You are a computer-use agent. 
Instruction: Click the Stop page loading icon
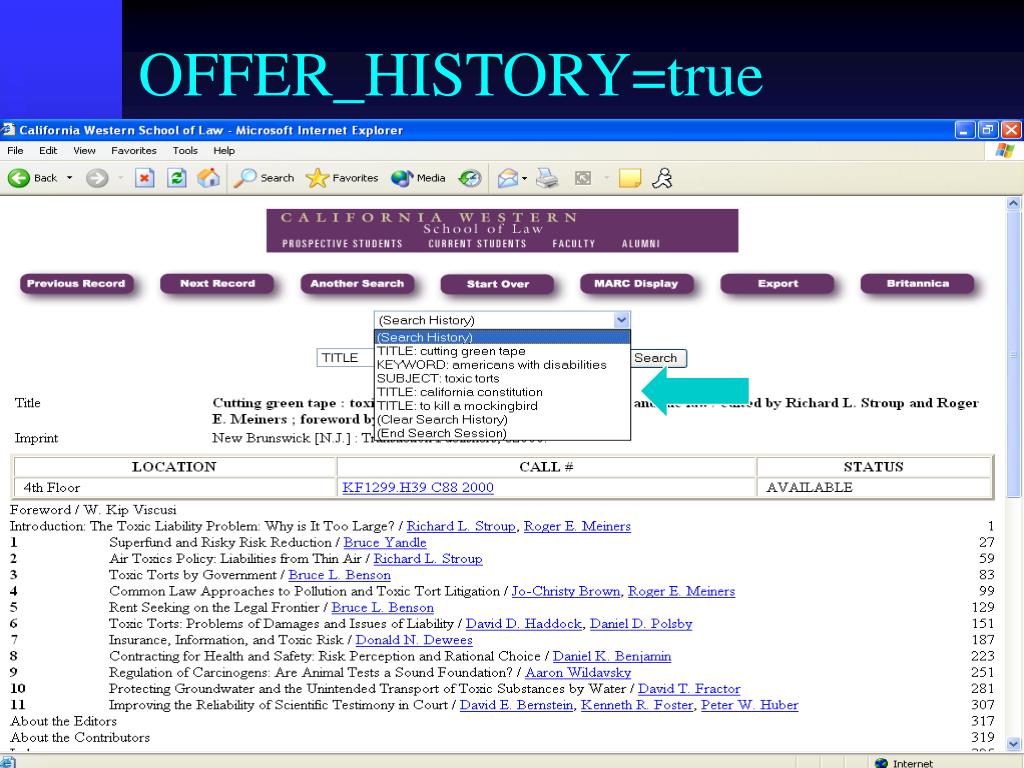144,178
